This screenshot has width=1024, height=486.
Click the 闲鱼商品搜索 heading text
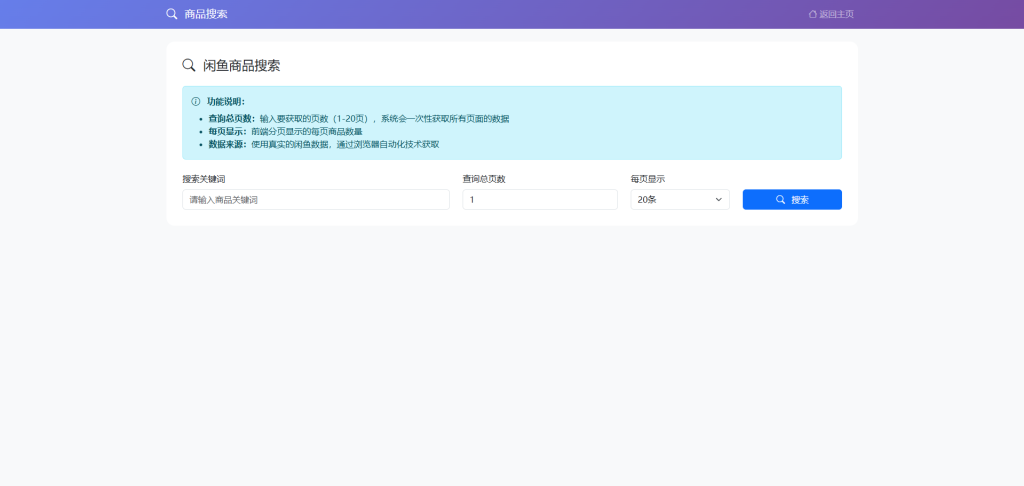(242, 65)
